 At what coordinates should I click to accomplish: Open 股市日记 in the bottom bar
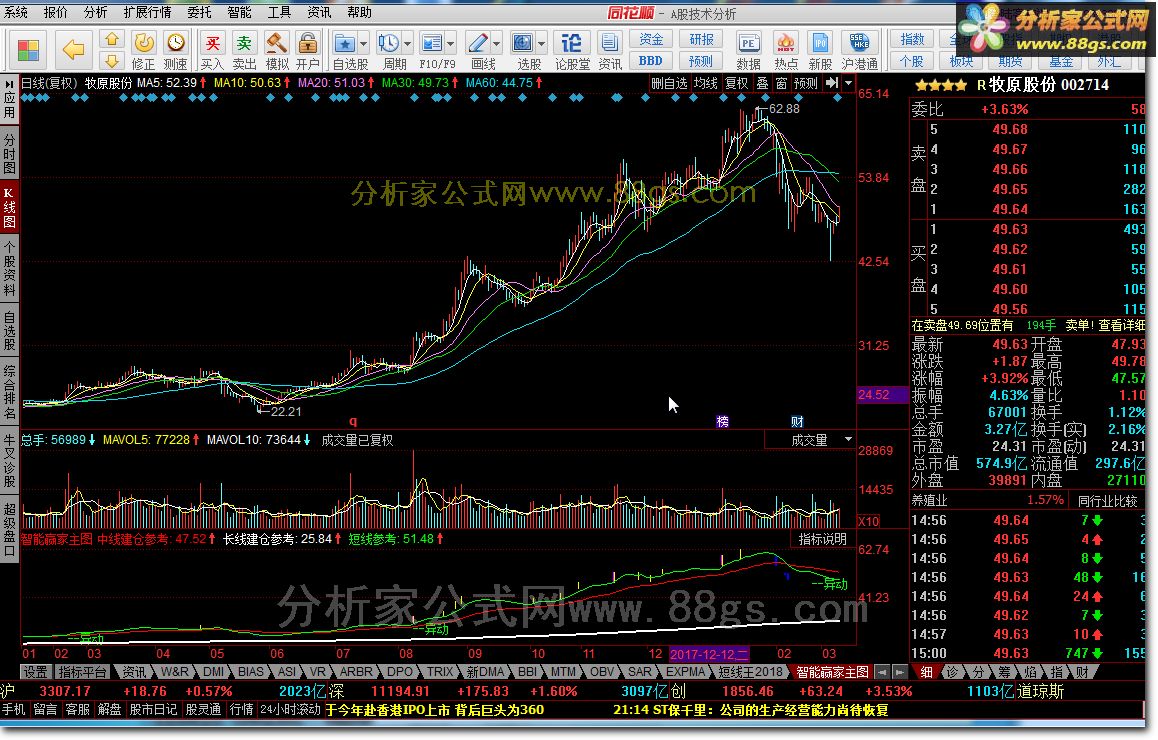(153, 710)
